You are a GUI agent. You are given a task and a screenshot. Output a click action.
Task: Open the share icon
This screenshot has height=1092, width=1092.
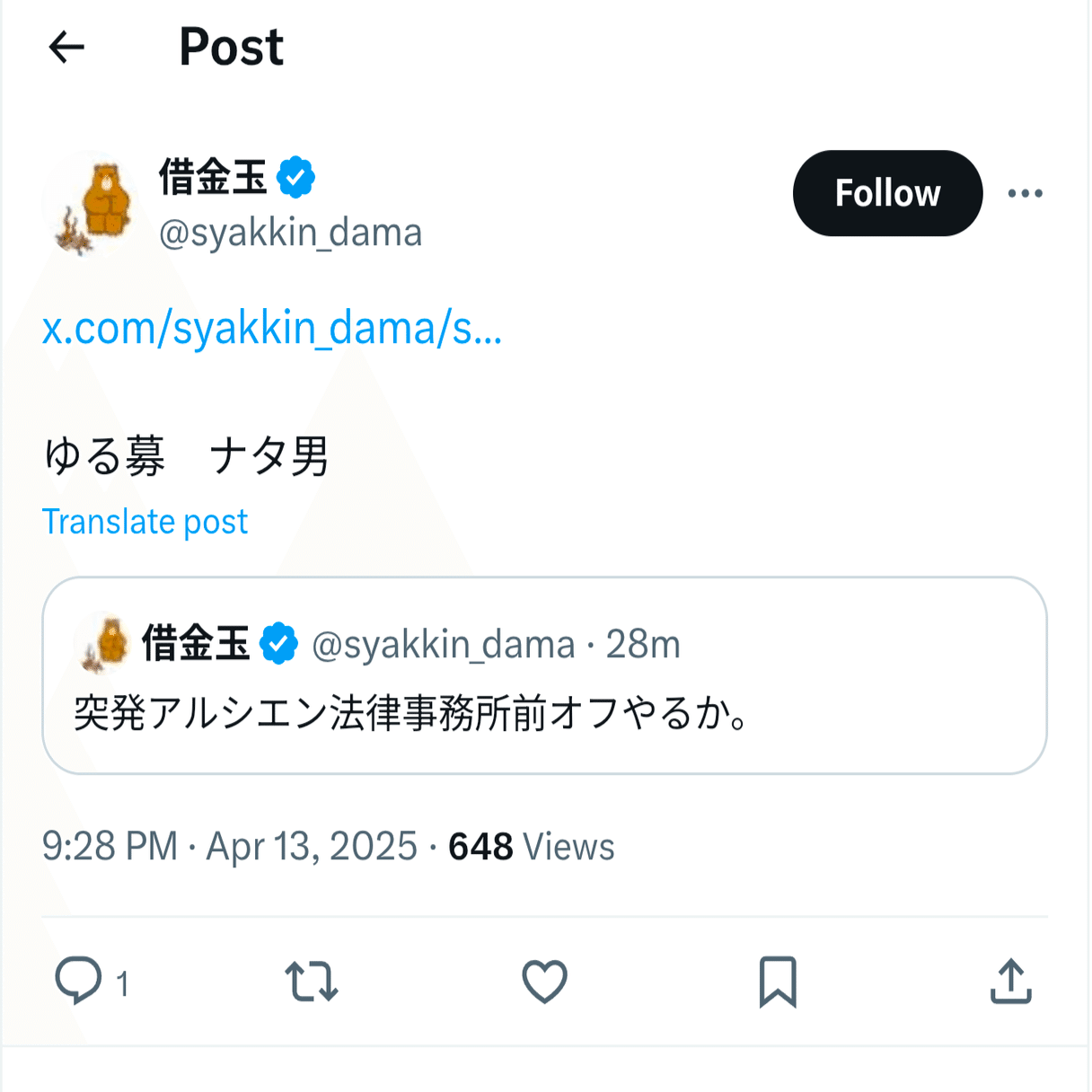1010,981
